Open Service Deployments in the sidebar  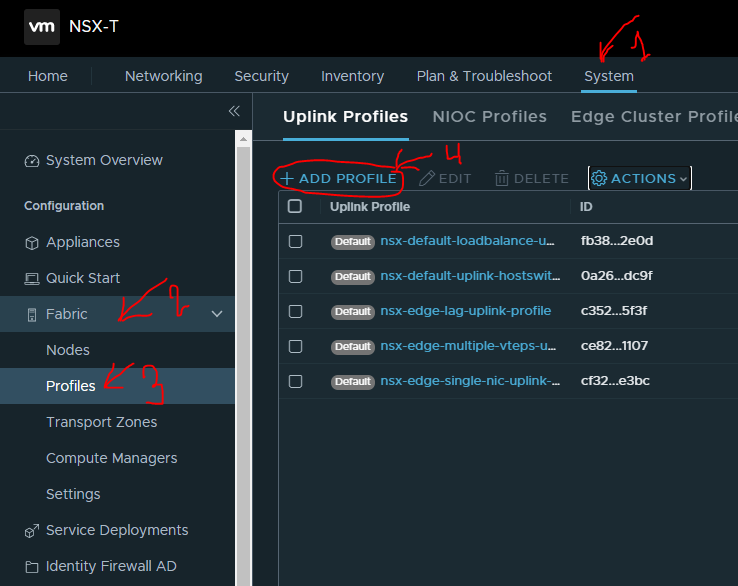coord(117,530)
